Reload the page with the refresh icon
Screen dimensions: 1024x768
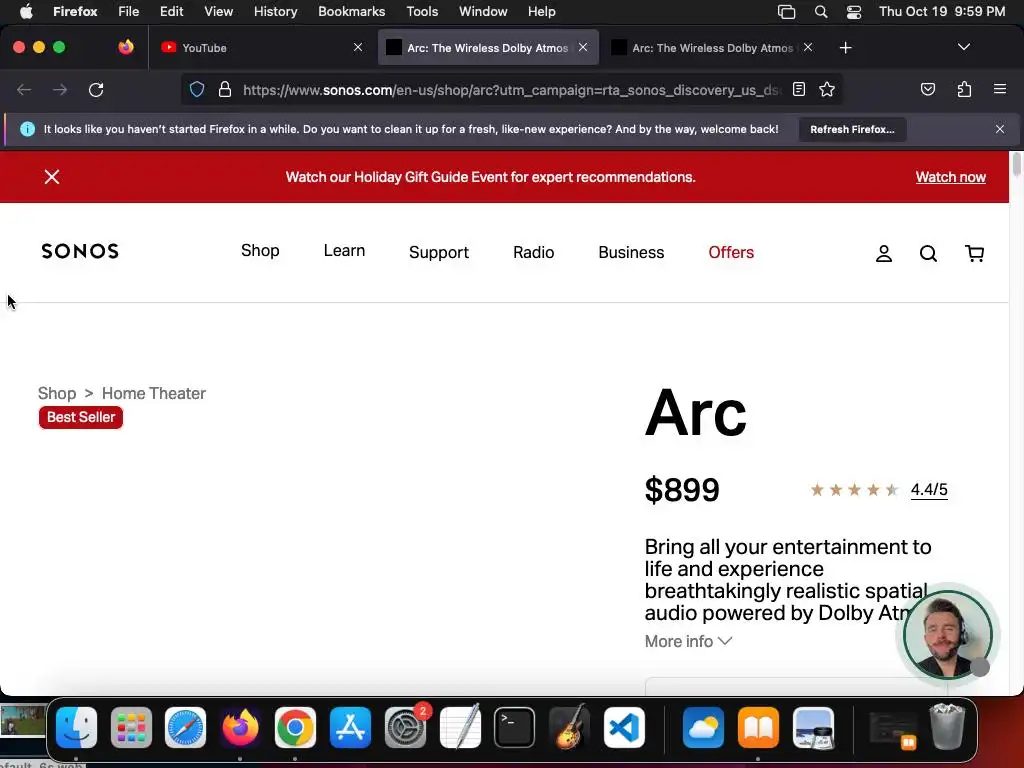click(x=96, y=89)
